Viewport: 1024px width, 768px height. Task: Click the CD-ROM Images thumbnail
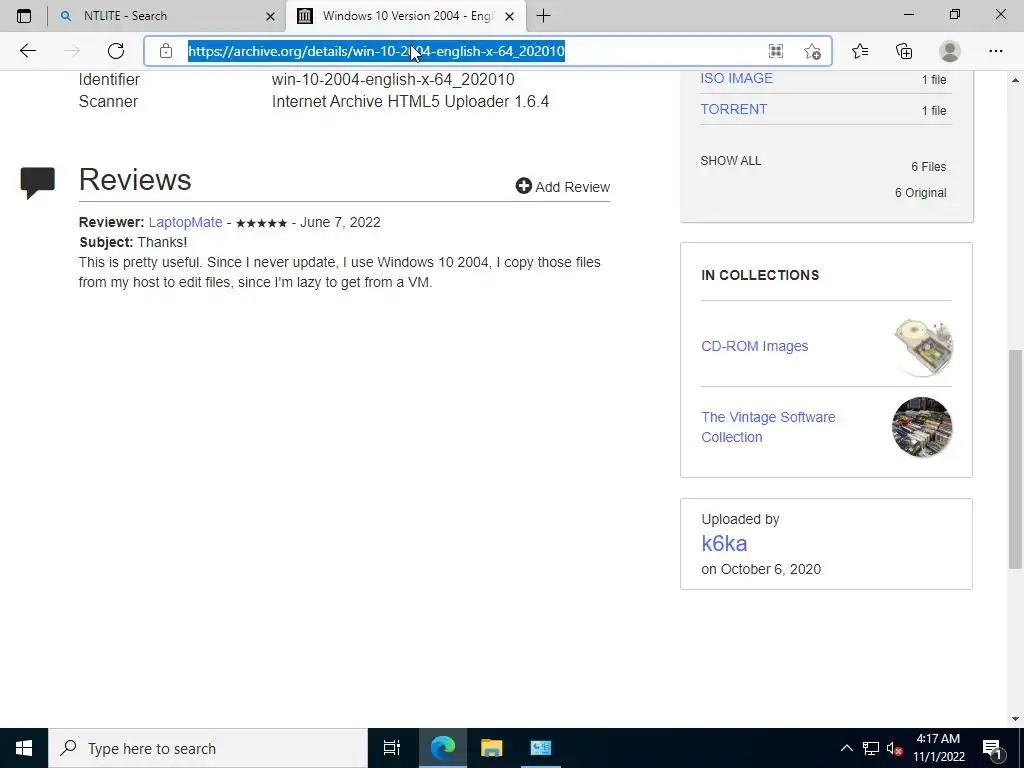pyautogui.click(x=922, y=346)
